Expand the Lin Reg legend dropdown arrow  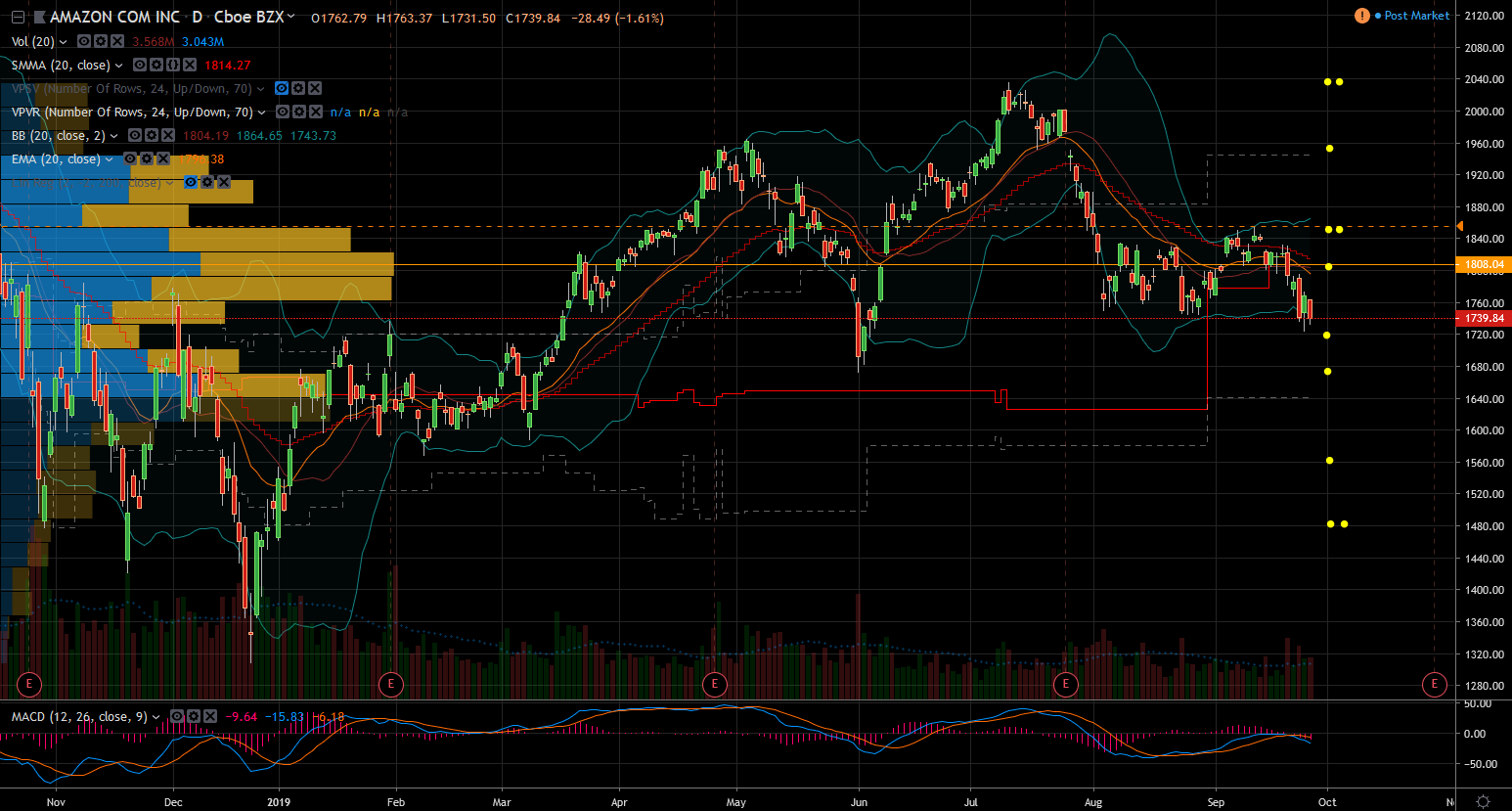coord(170,183)
